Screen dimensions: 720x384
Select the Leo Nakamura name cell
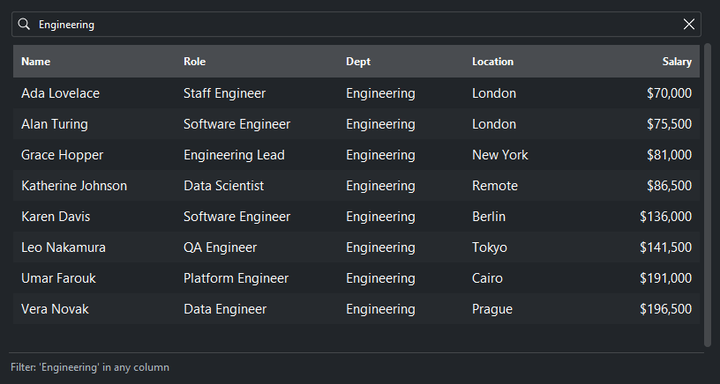(x=63, y=247)
